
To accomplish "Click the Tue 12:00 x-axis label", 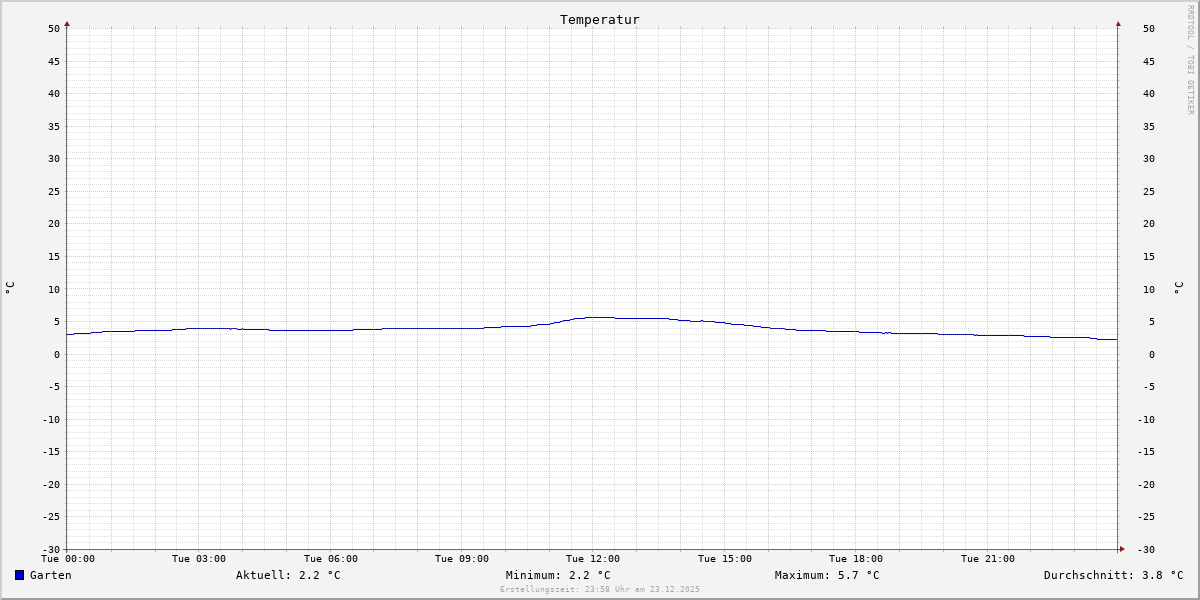I will click(x=593, y=559).
